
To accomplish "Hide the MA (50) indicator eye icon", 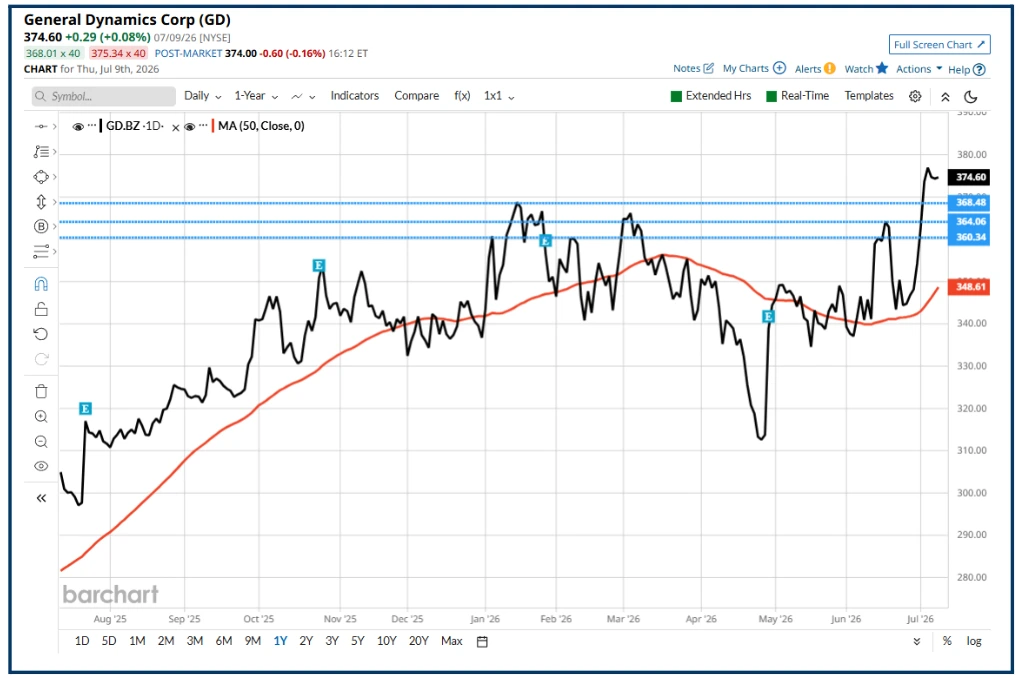I will pos(190,127).
